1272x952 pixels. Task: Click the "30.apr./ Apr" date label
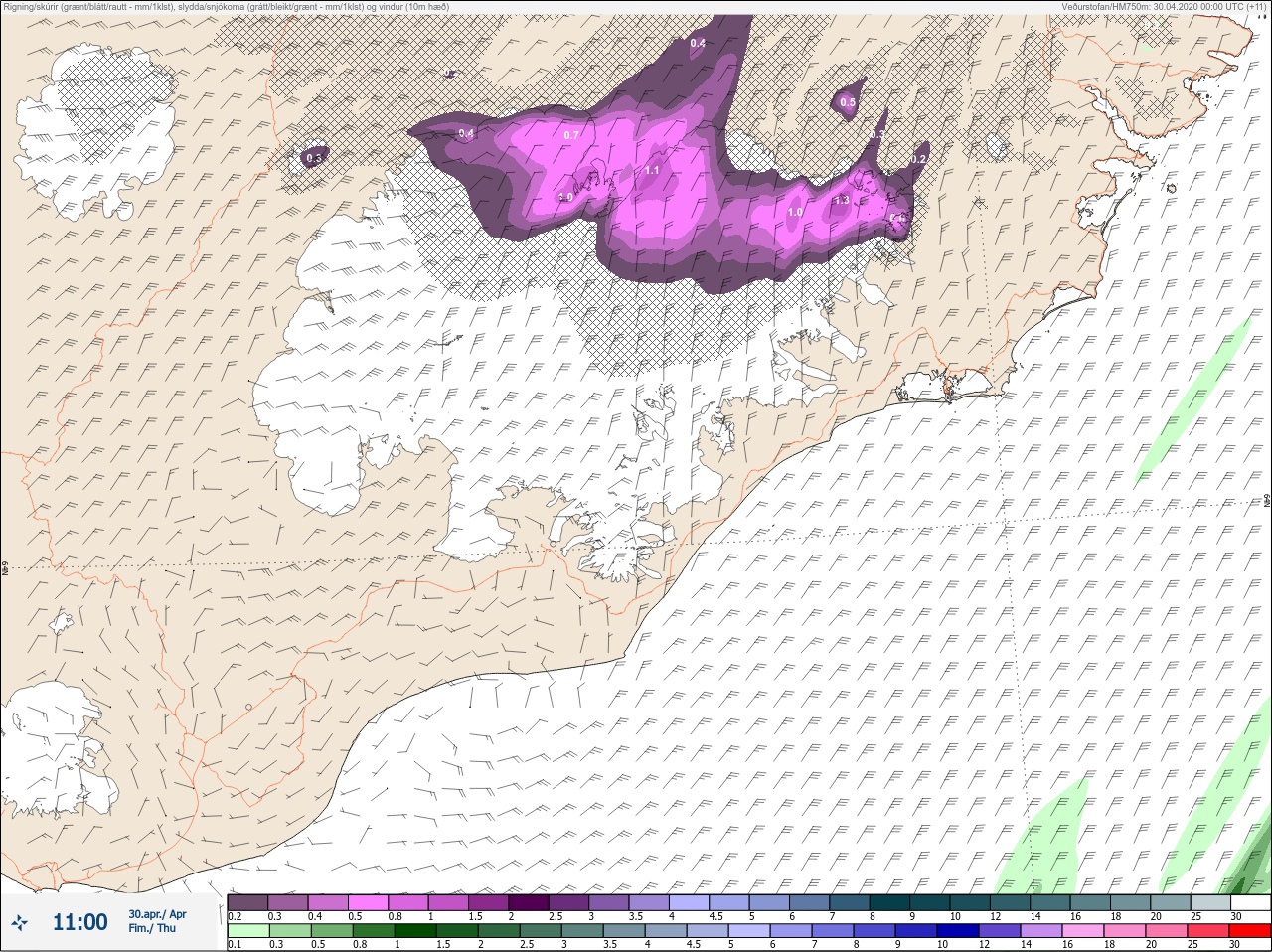pyautogui.click(x=157, y=914)
